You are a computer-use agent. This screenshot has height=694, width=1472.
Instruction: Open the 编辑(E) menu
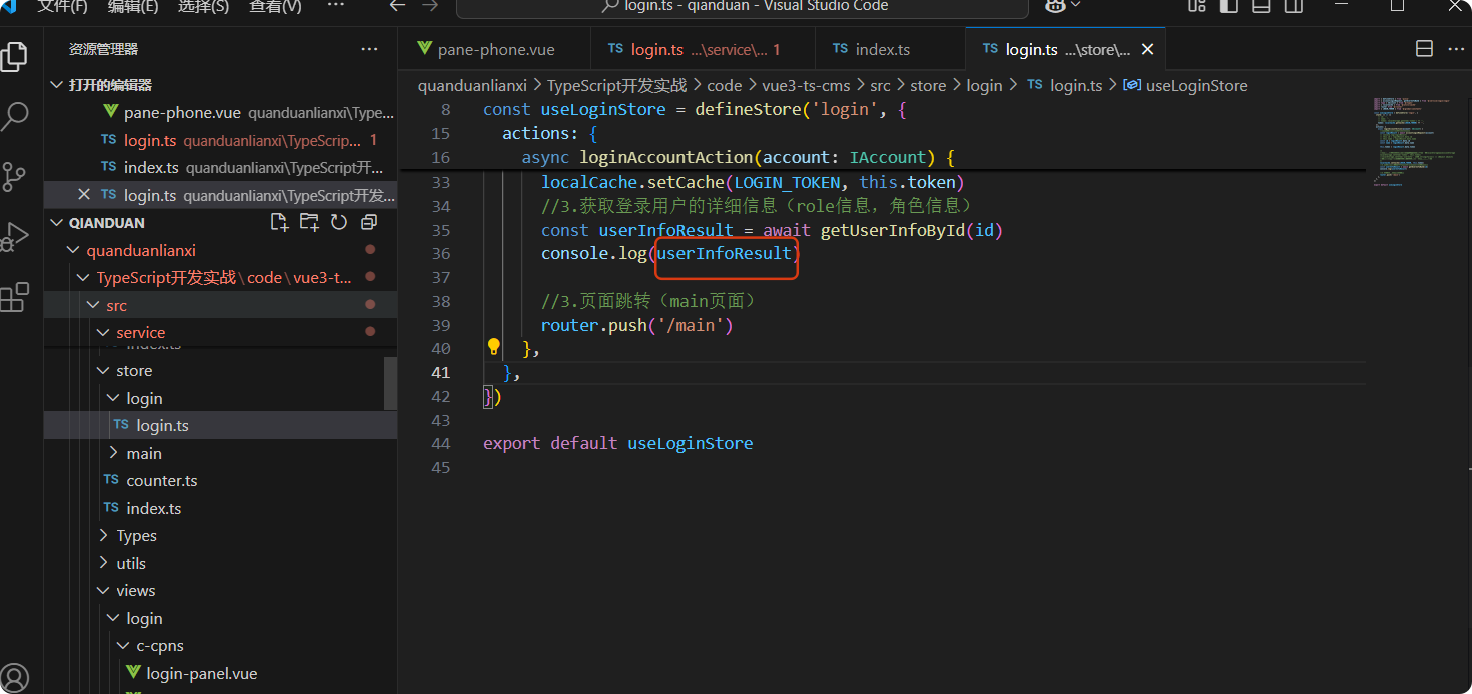click(133, 6)
